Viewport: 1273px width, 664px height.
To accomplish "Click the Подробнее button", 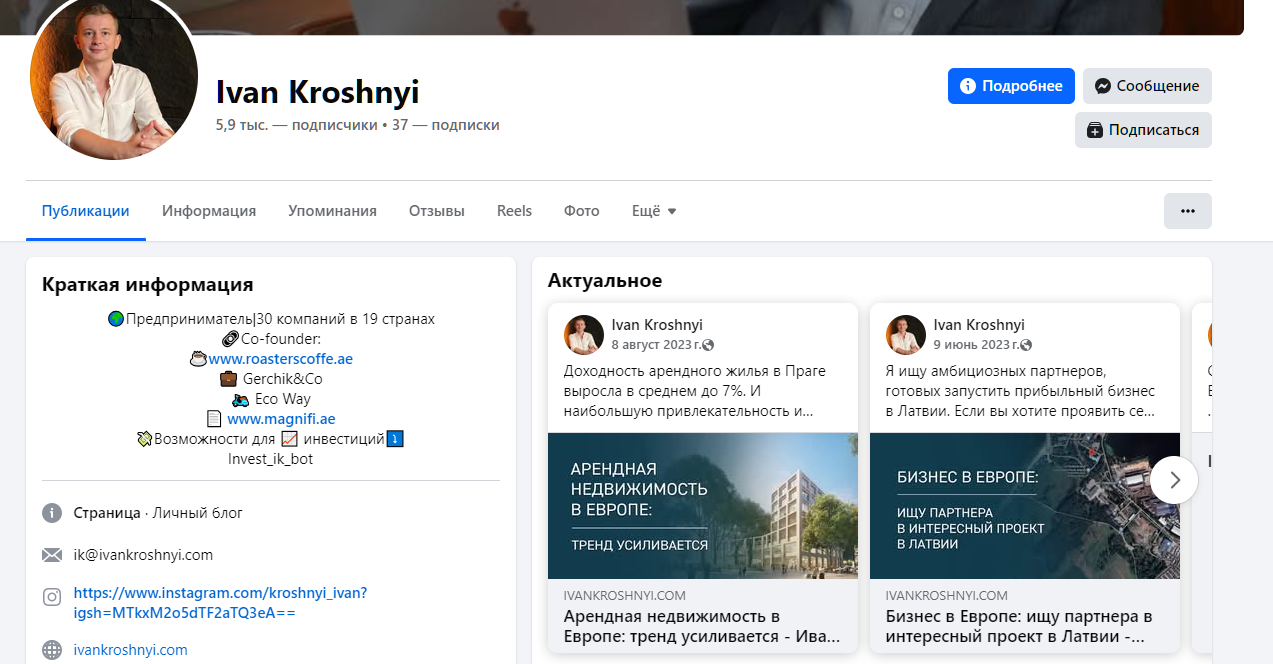I will click(x=1011, y=86).
